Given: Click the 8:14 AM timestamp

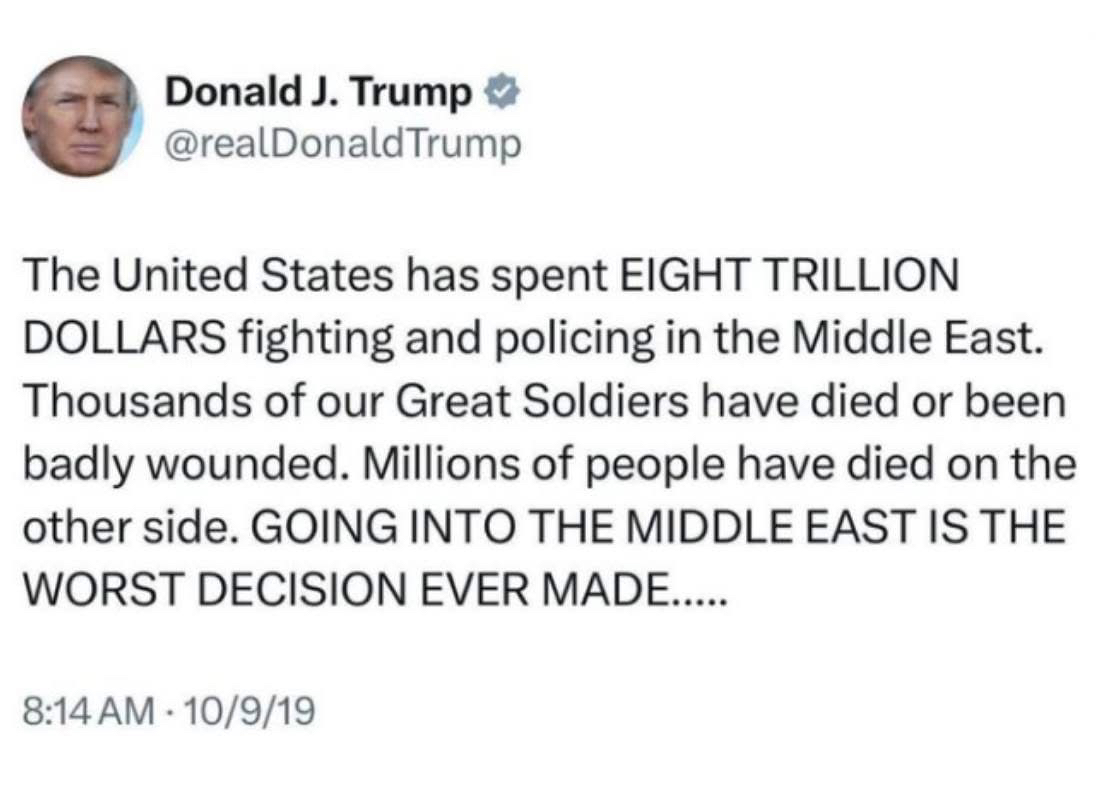Looking at the screenshot, I should (88, 711).
